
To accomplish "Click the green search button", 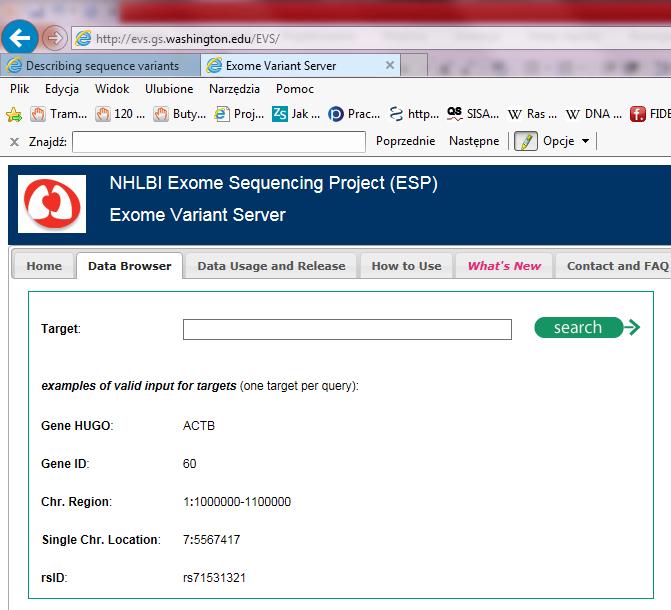I will [x=587, y=327].
